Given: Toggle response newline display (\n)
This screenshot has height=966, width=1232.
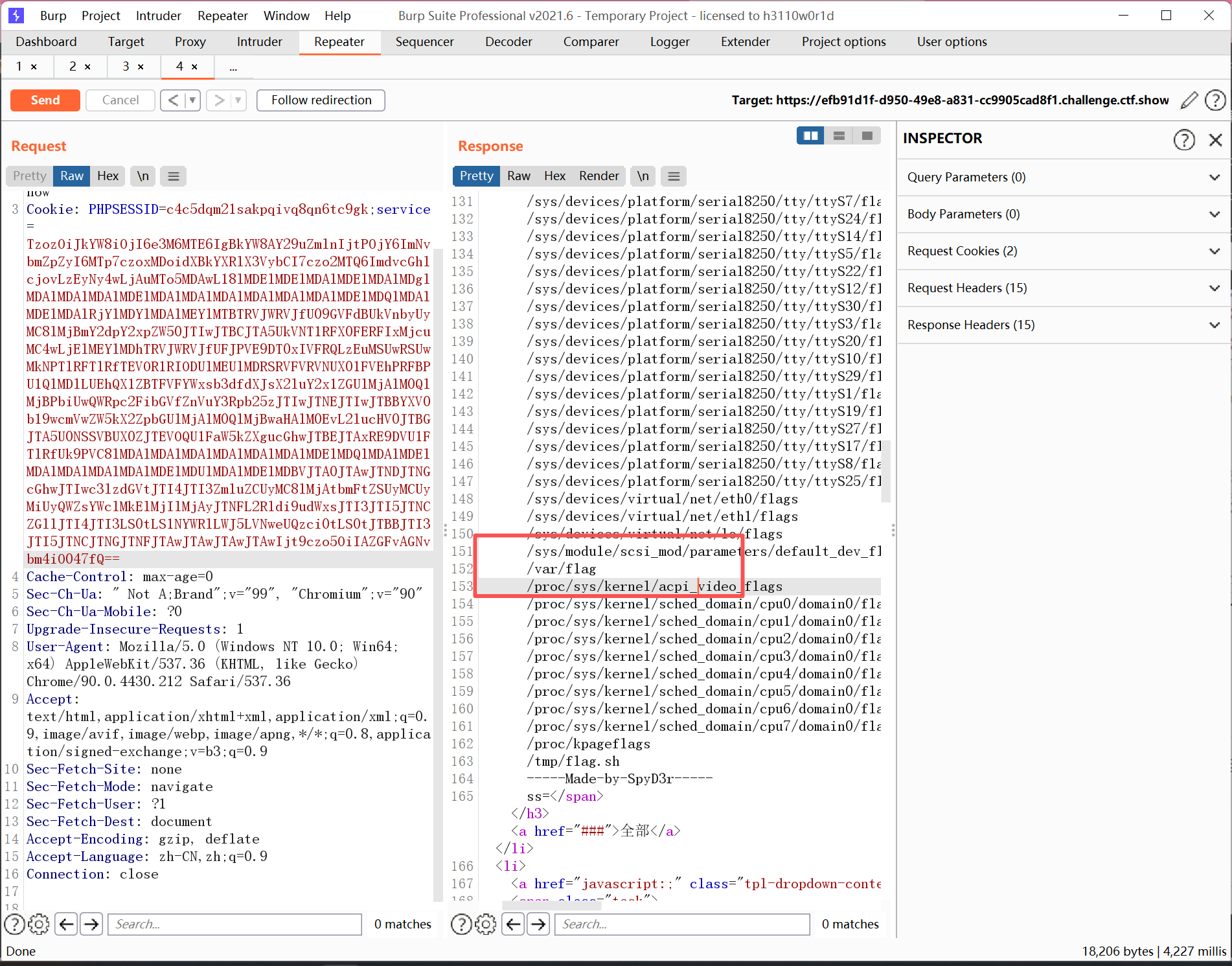Looking at the screenshot, I should pyautogui.click(x=643, y=176).
